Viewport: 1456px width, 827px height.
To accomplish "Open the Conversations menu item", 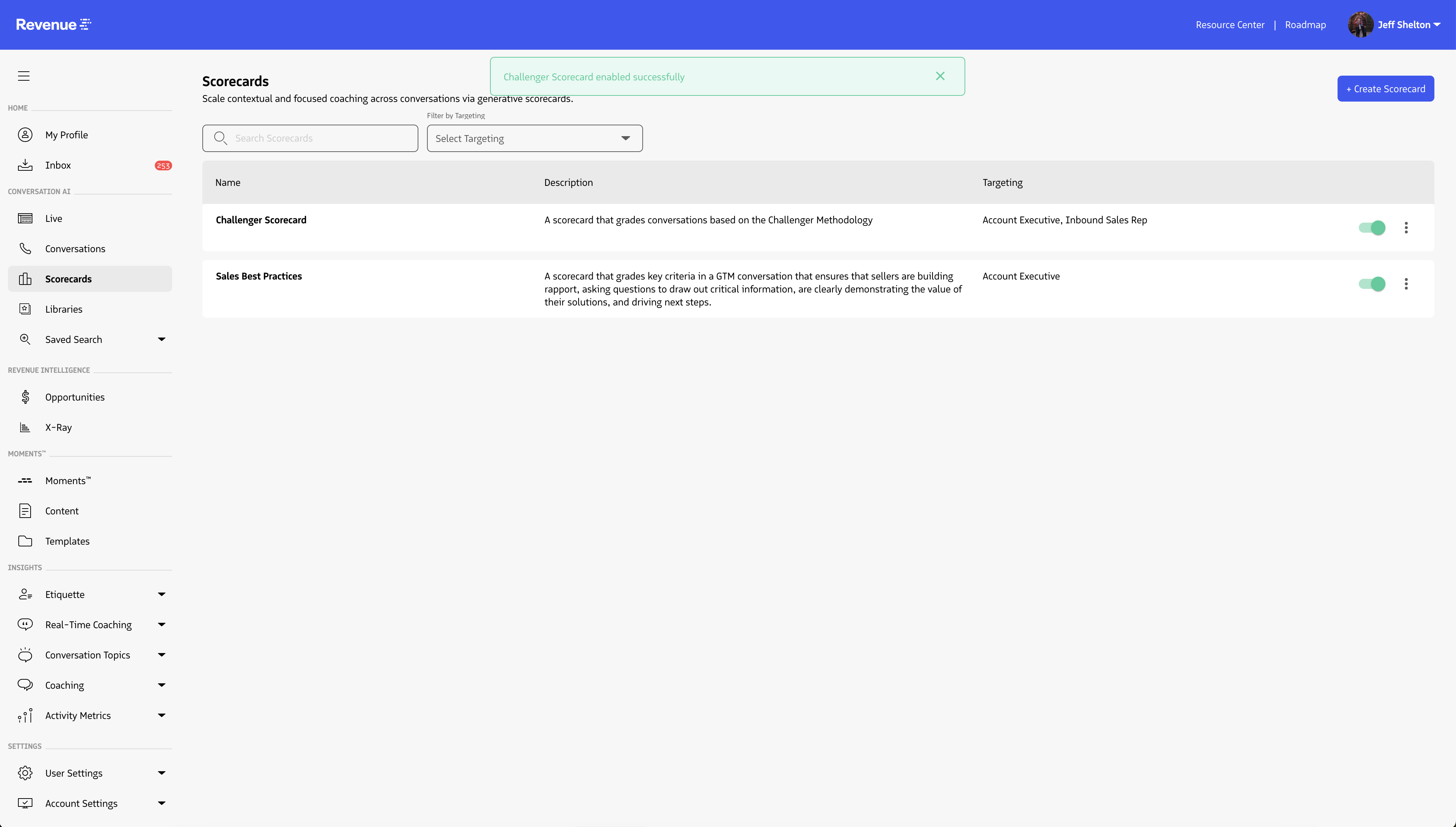I will [x=90, y=248].
